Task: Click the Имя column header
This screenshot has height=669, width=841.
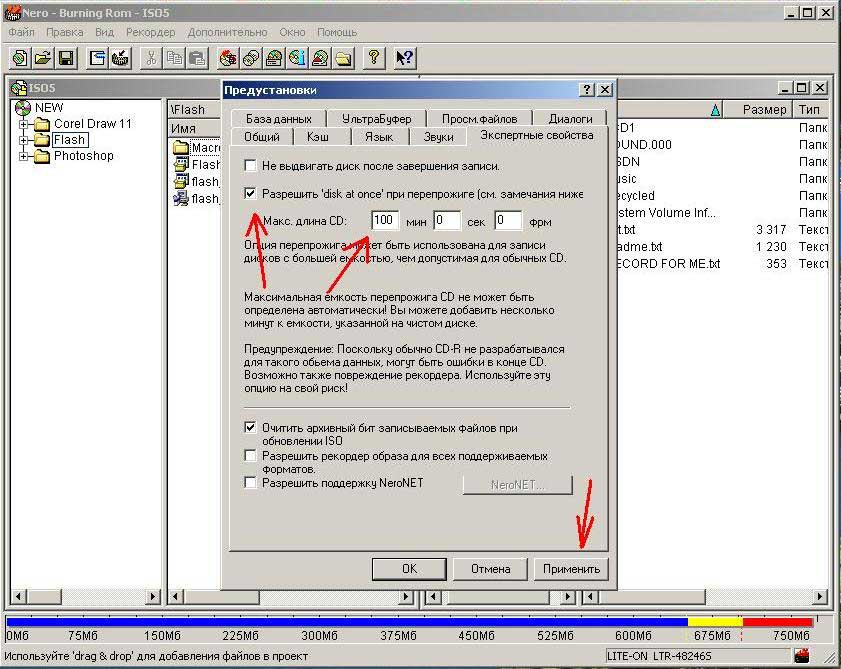Action: point(194,129)
